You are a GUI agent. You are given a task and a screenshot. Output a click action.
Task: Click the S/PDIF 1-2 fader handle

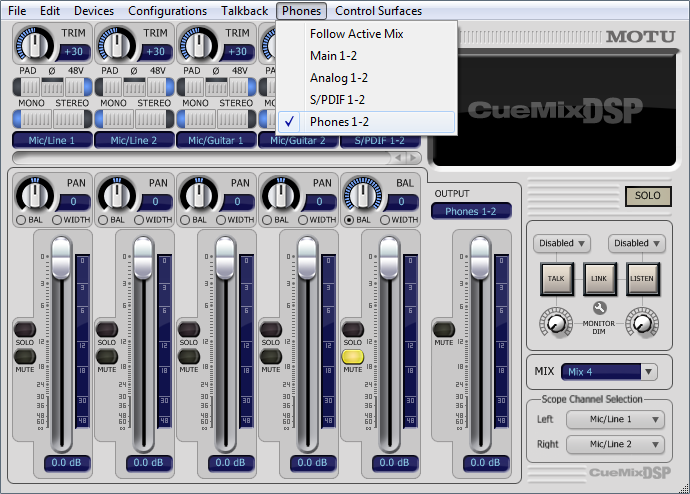point(389,258)
